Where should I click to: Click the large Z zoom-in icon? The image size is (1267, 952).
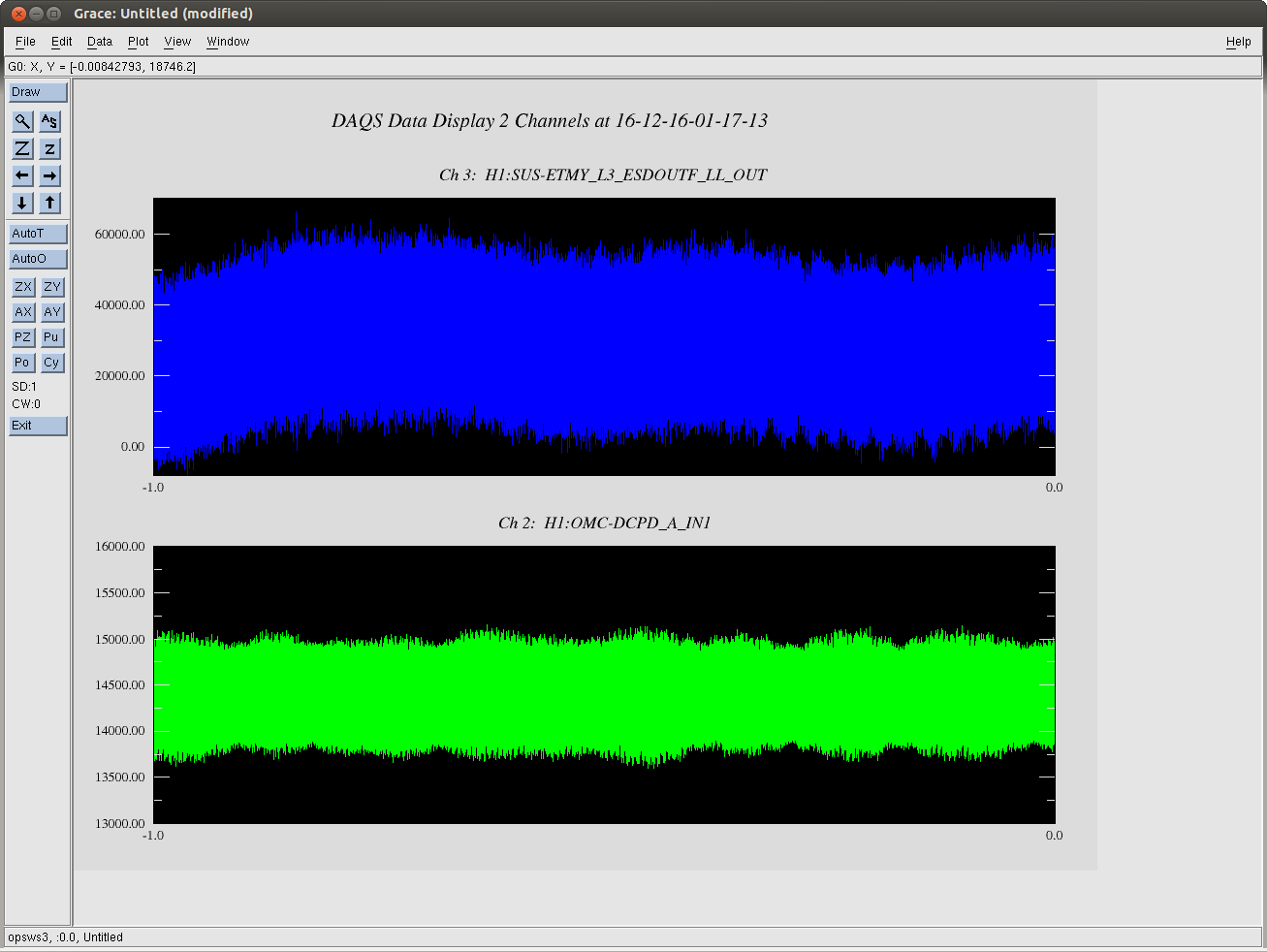pyautogui.click(x=22, y=148)
